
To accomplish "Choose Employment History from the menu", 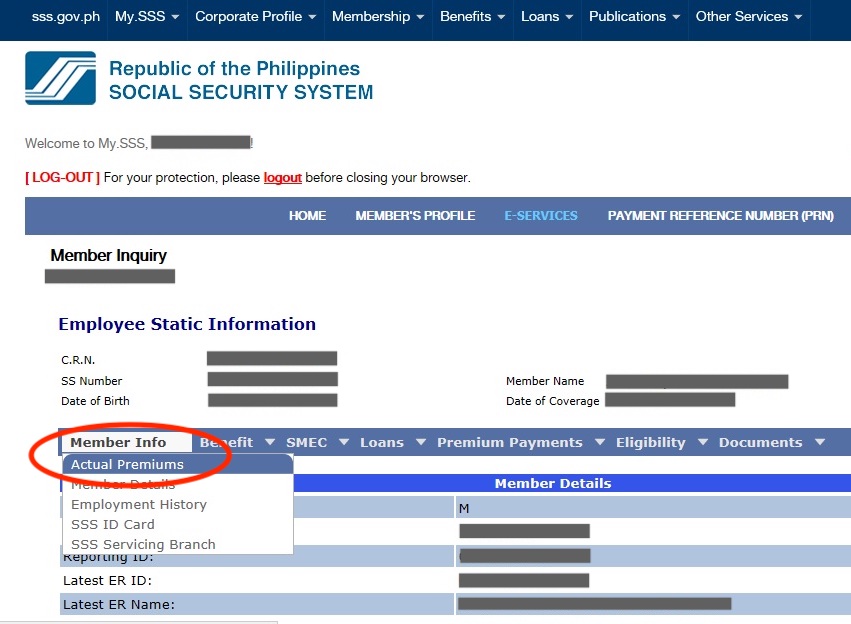I will (137, 504).
